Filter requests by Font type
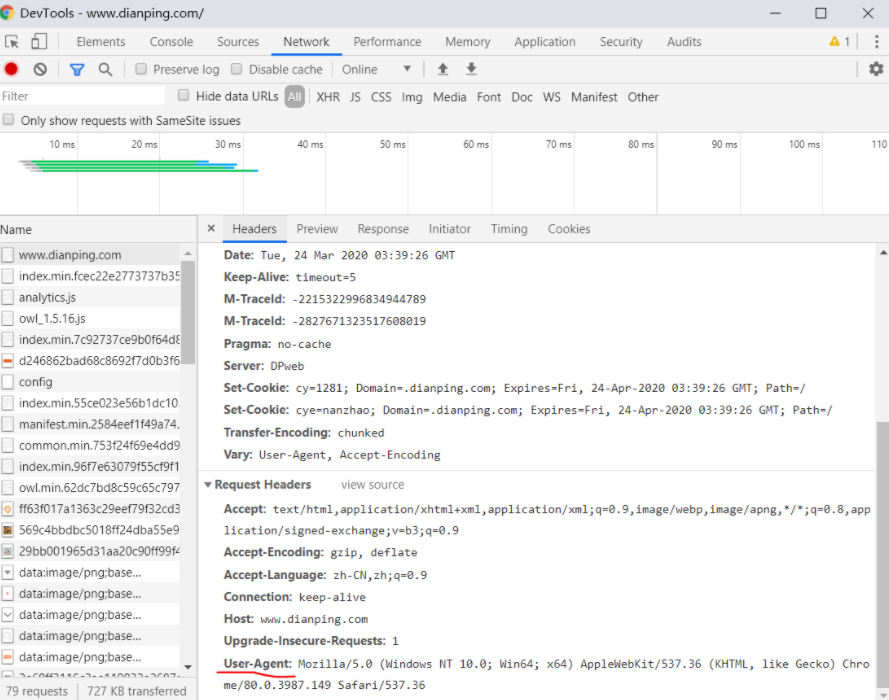 tap(489, 97)
